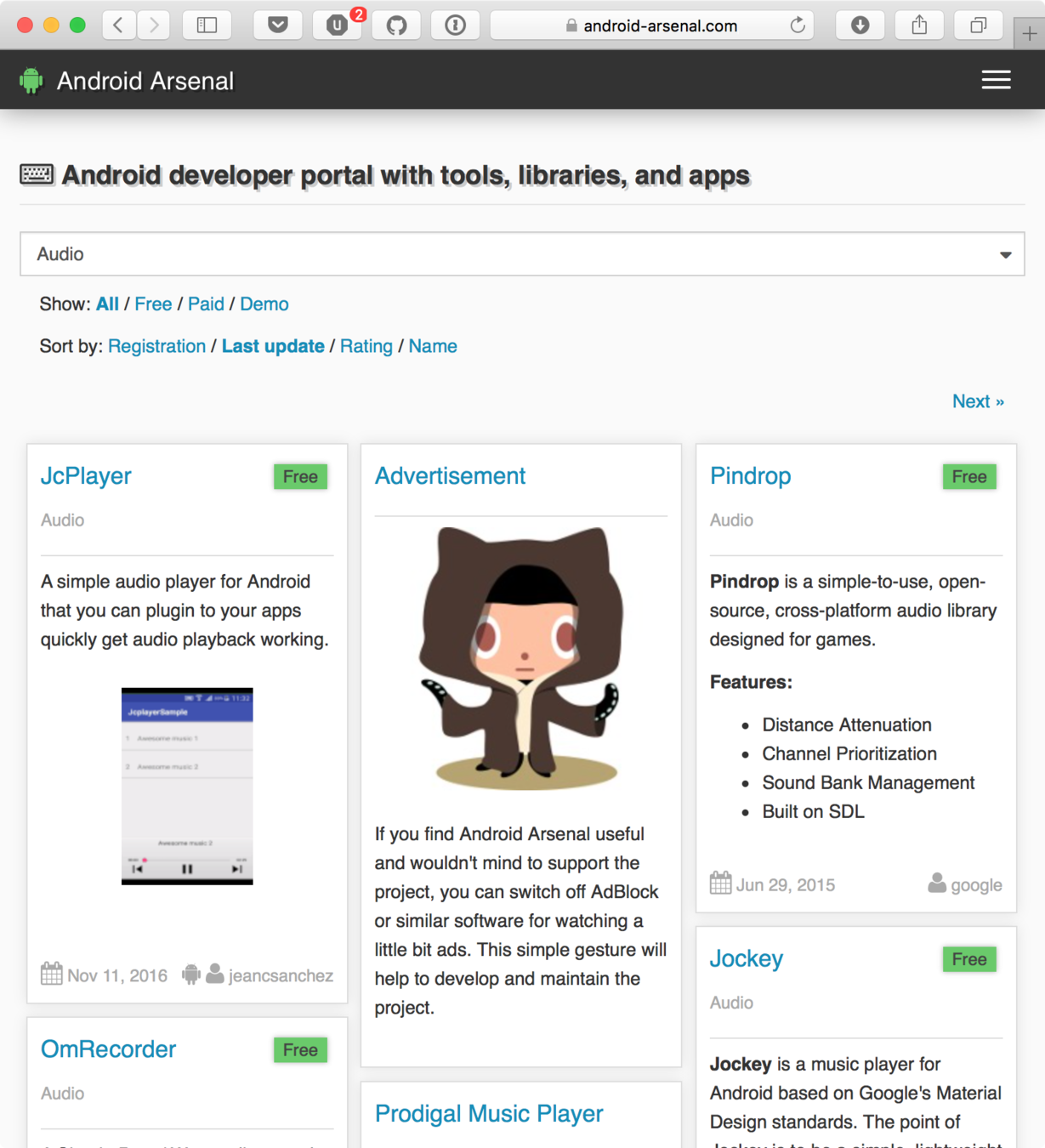Open a new tab with plus
Image resolution: width=1045 pixels, height=1148 pixels.
[1029, 34]
